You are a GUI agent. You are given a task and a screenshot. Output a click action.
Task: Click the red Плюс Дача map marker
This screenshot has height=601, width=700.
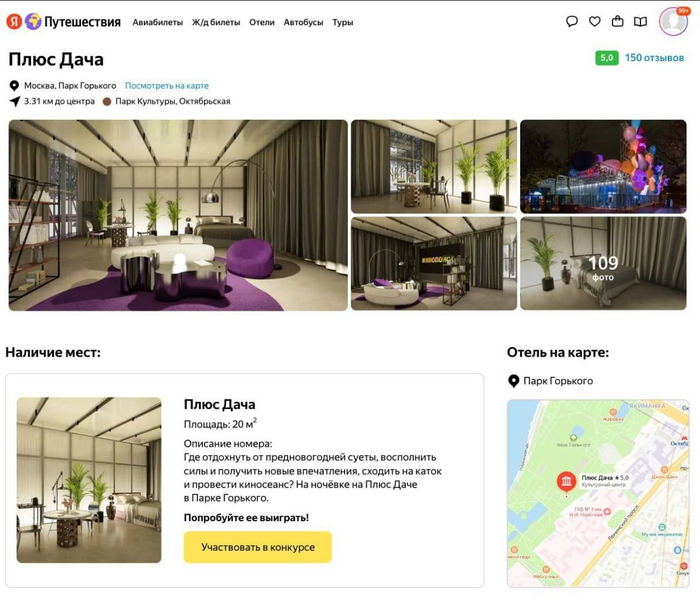coord(566,482)
